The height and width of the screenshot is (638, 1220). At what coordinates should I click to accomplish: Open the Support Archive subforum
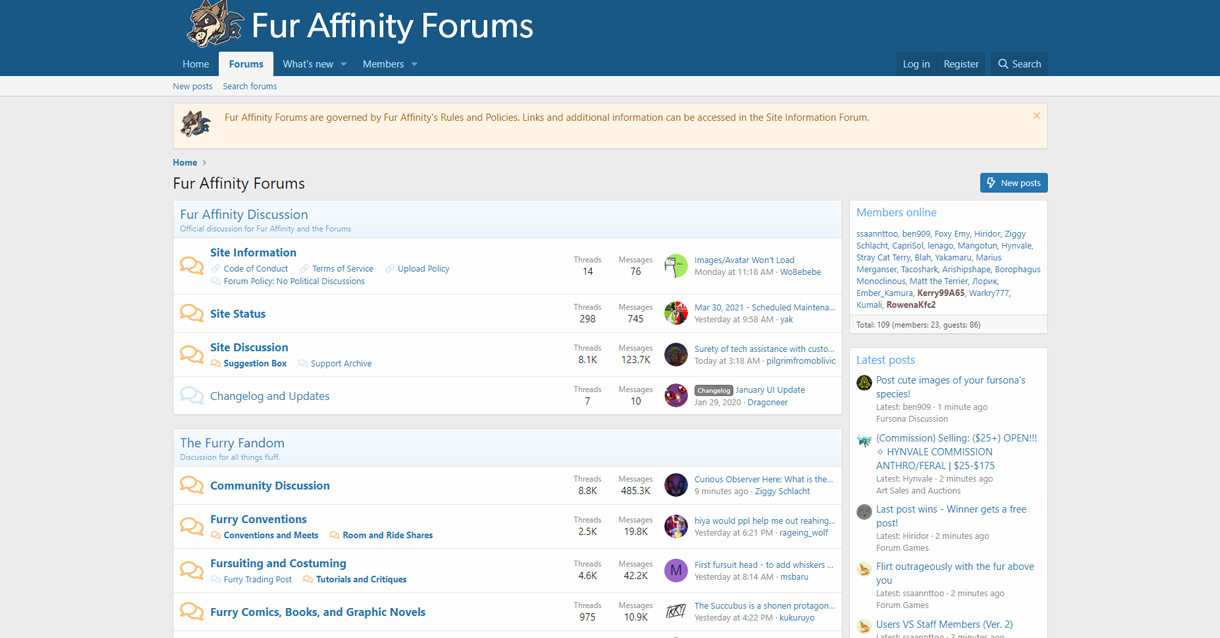pos(341,364)
